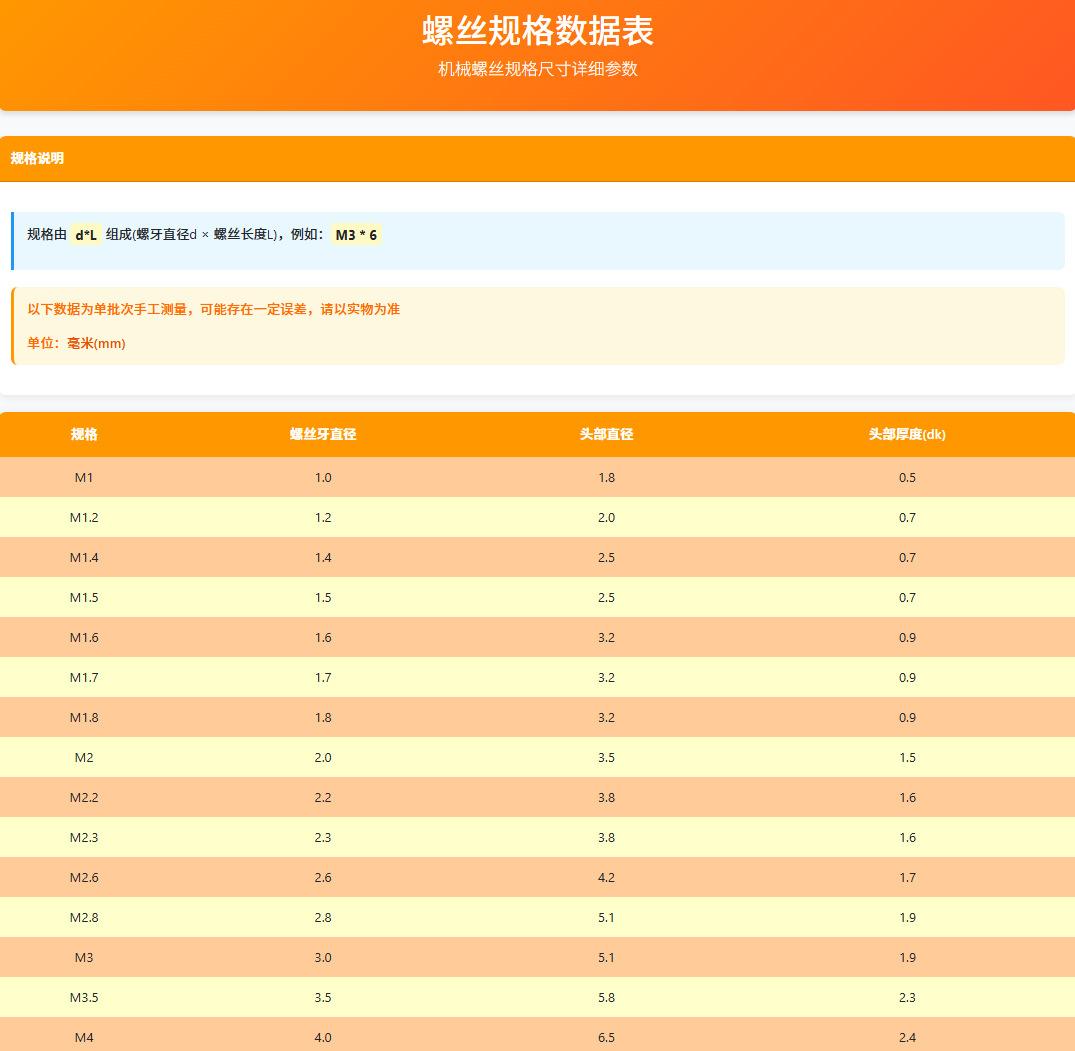Select the 规格说明 section header
The width and height of the screenshot is (1075, 1051).
tap(37, 158)
